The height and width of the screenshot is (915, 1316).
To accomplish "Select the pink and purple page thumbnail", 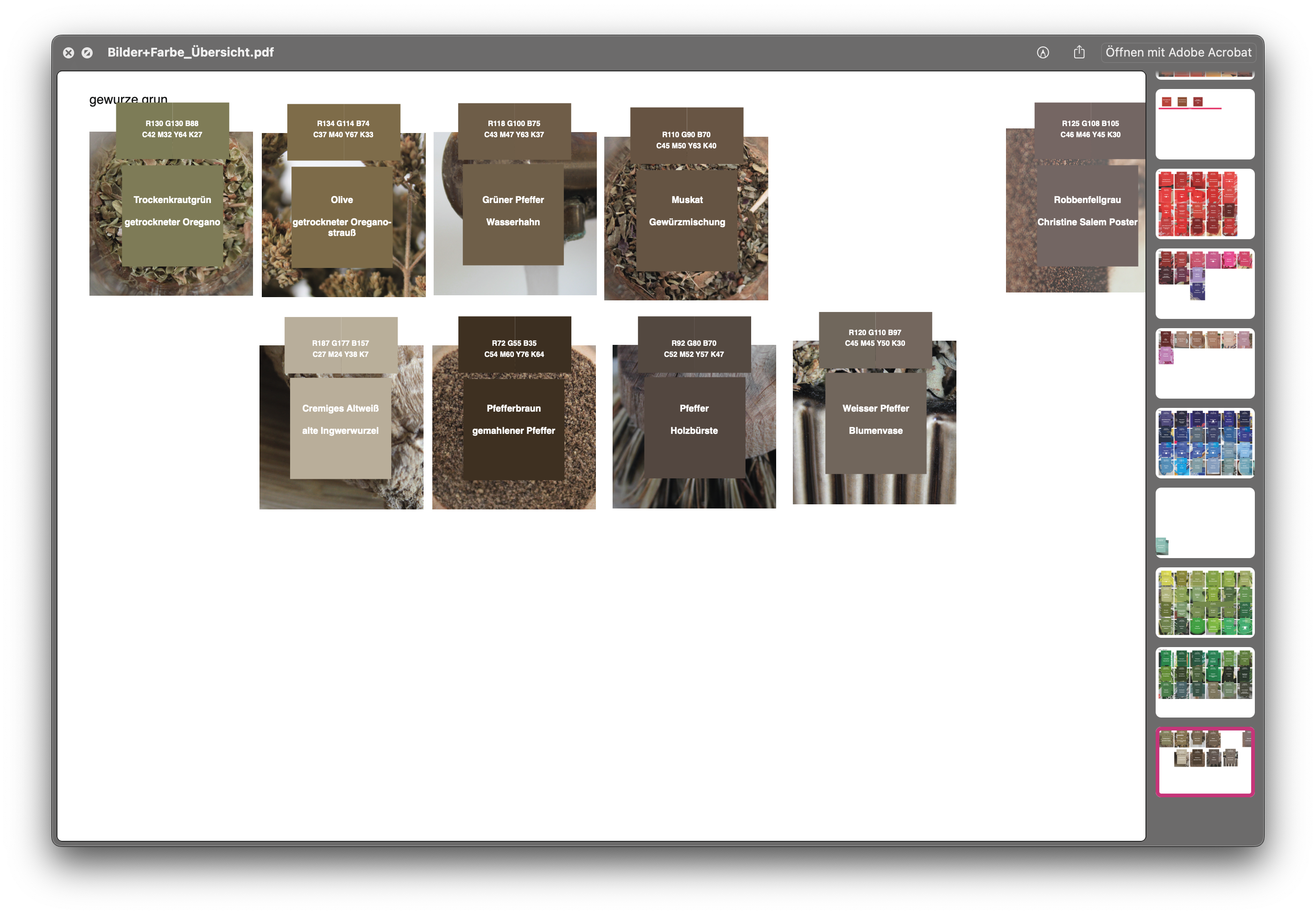I will (1204, 284).
